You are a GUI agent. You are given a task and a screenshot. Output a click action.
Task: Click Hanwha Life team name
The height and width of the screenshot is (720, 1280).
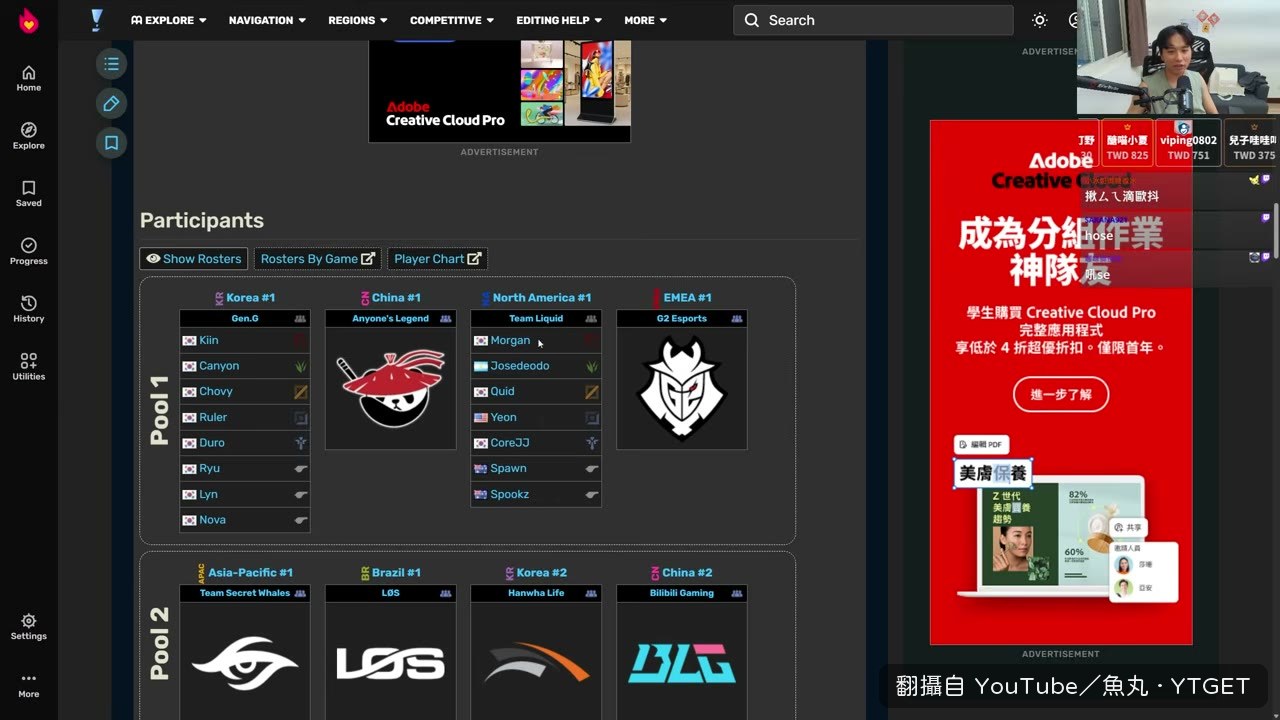(536, 593)
